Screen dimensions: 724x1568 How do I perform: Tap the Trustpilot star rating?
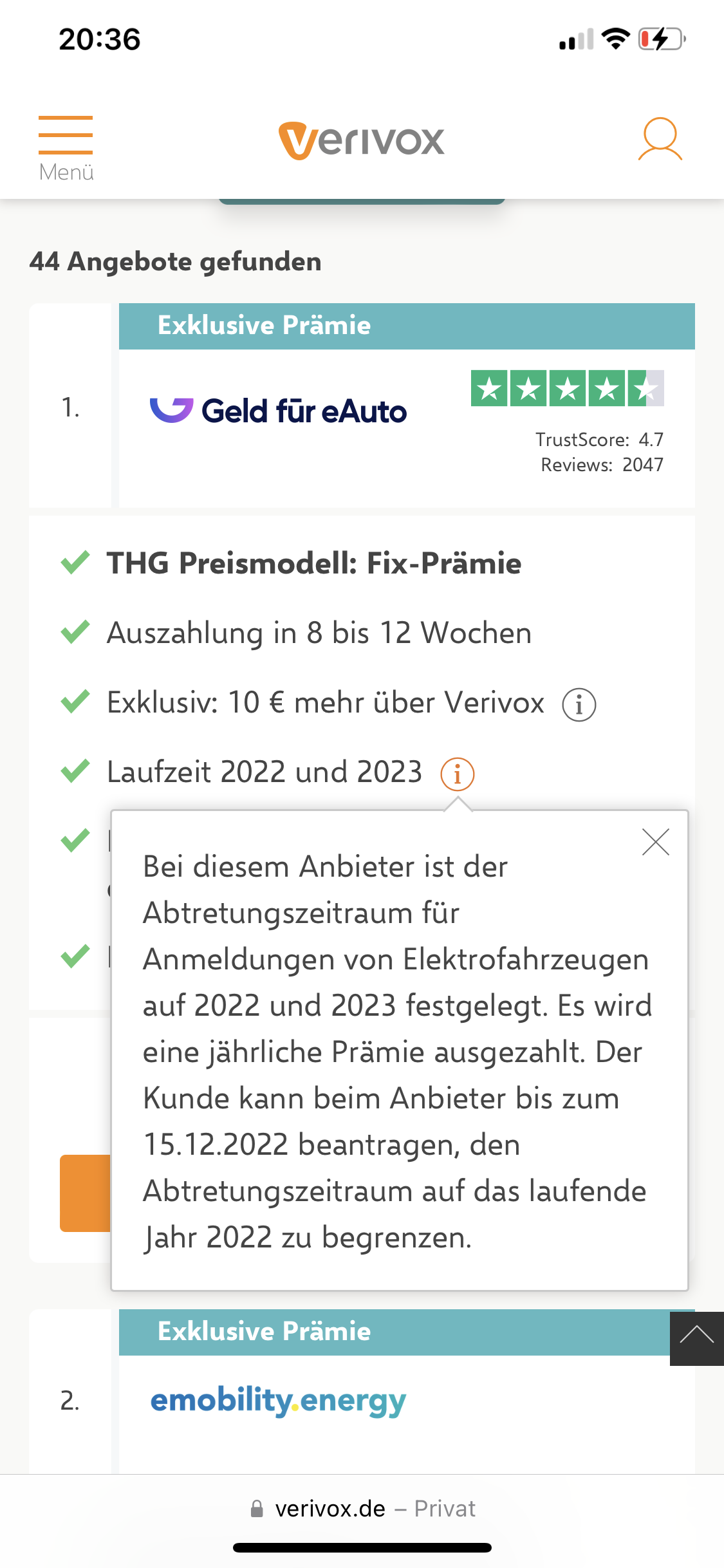(x=567, y=388)
